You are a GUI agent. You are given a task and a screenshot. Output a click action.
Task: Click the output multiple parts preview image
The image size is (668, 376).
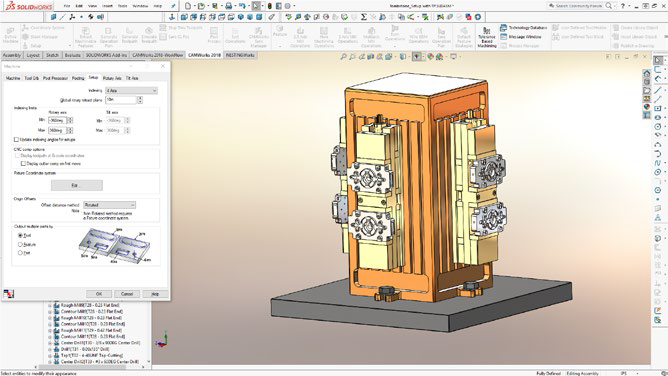pyautogui.click(x=115, y=246)
